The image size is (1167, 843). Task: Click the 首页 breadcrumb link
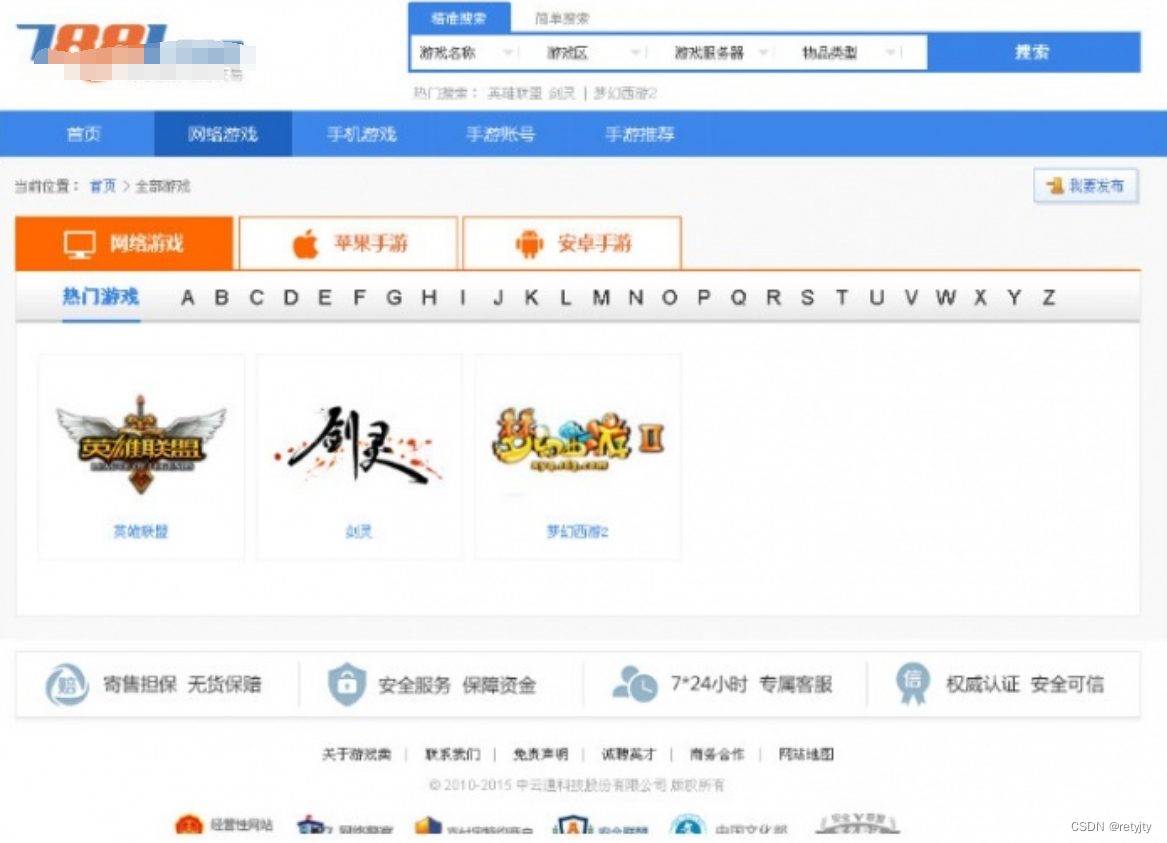coord(103,186)
